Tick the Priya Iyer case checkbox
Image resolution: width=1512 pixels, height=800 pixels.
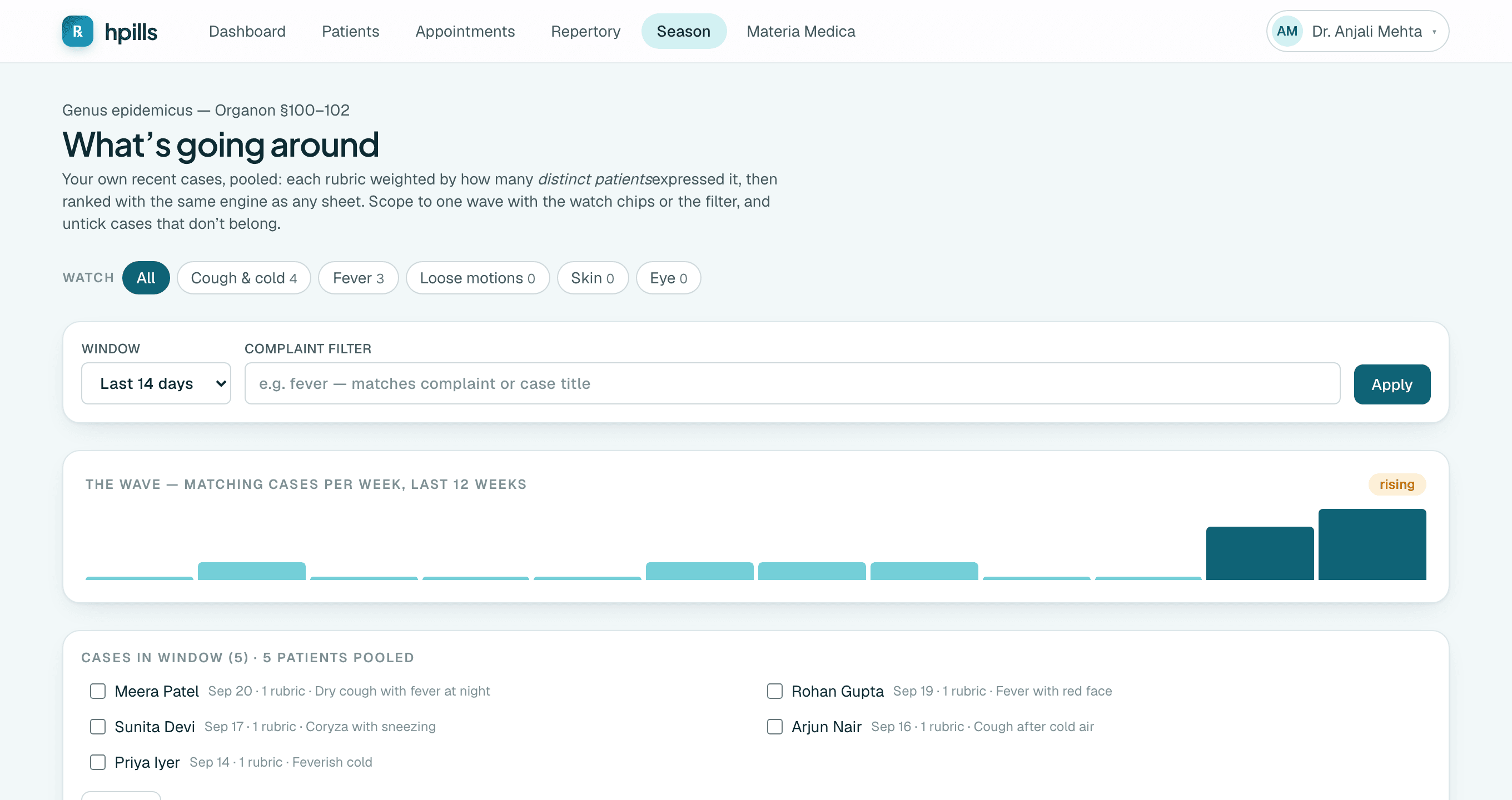pyautogui.click(x=97, y=762)
